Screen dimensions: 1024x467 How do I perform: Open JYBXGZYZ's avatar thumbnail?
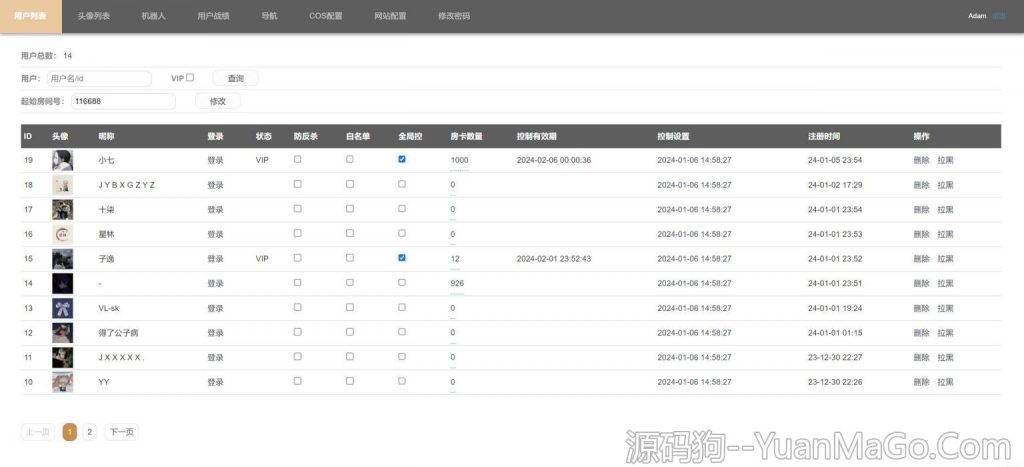63,185
